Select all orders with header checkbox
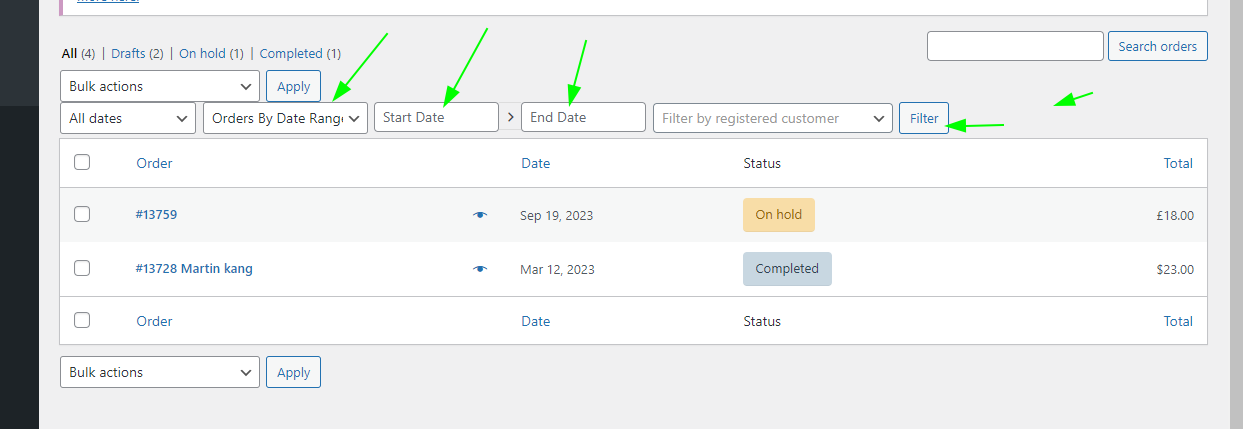 click(82, 162)
